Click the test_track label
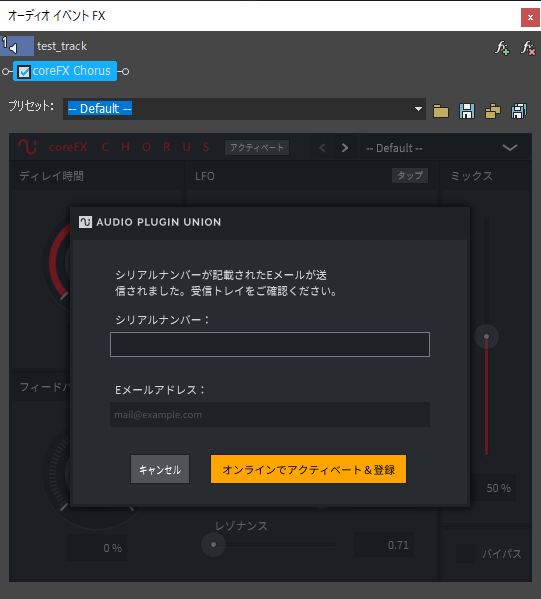Image resolution: width=541 pixels, height=599 pixels. tap(62, 46)
